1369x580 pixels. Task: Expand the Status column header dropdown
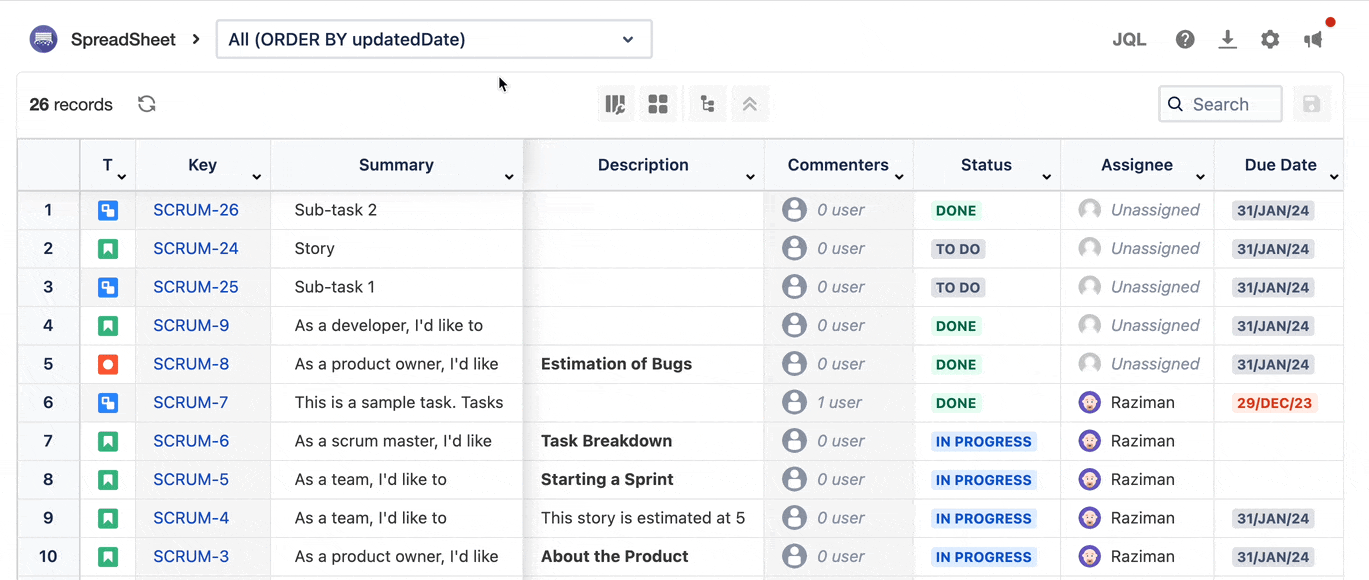(1046, 177)
